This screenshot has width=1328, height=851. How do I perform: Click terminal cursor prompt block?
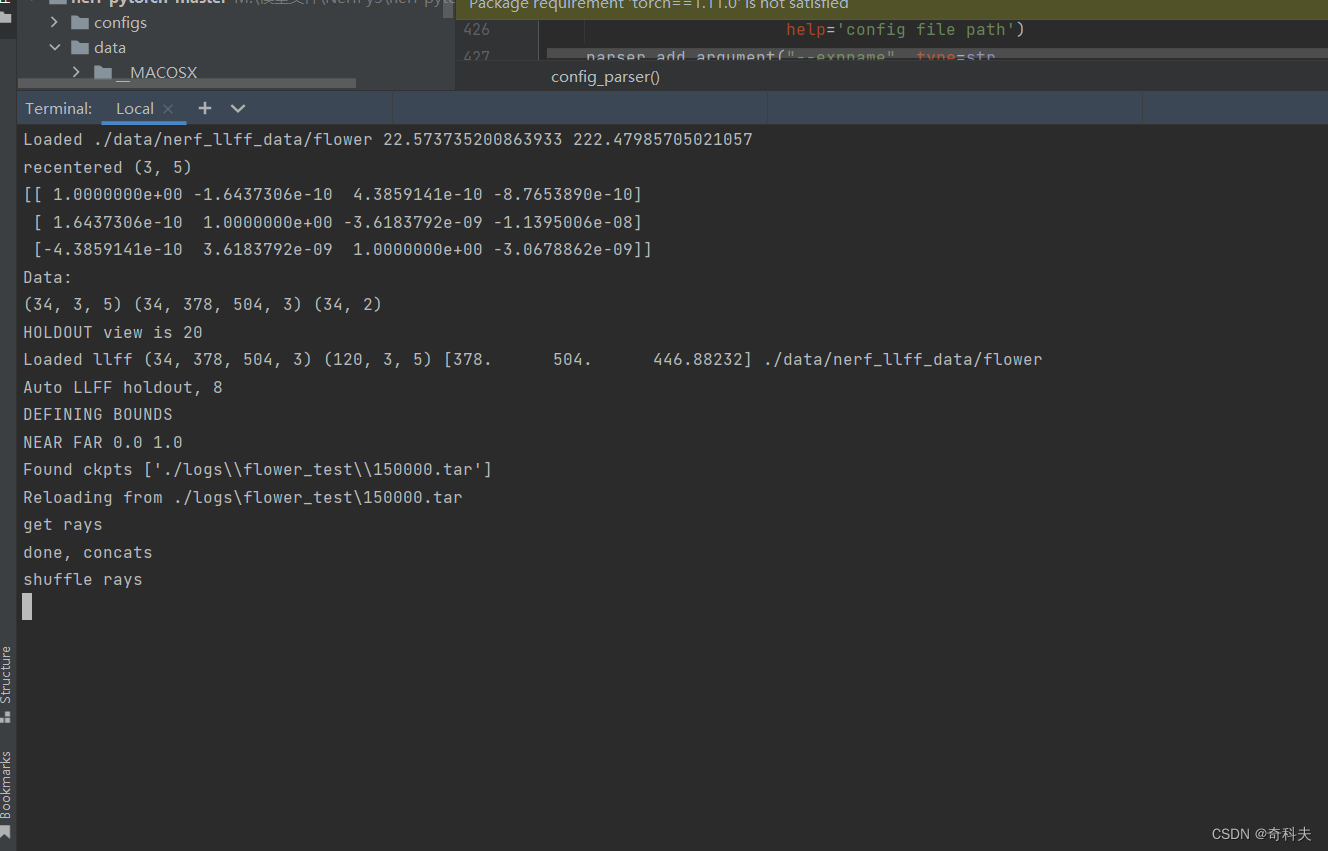pyautogui.click(x=27, y=606)
